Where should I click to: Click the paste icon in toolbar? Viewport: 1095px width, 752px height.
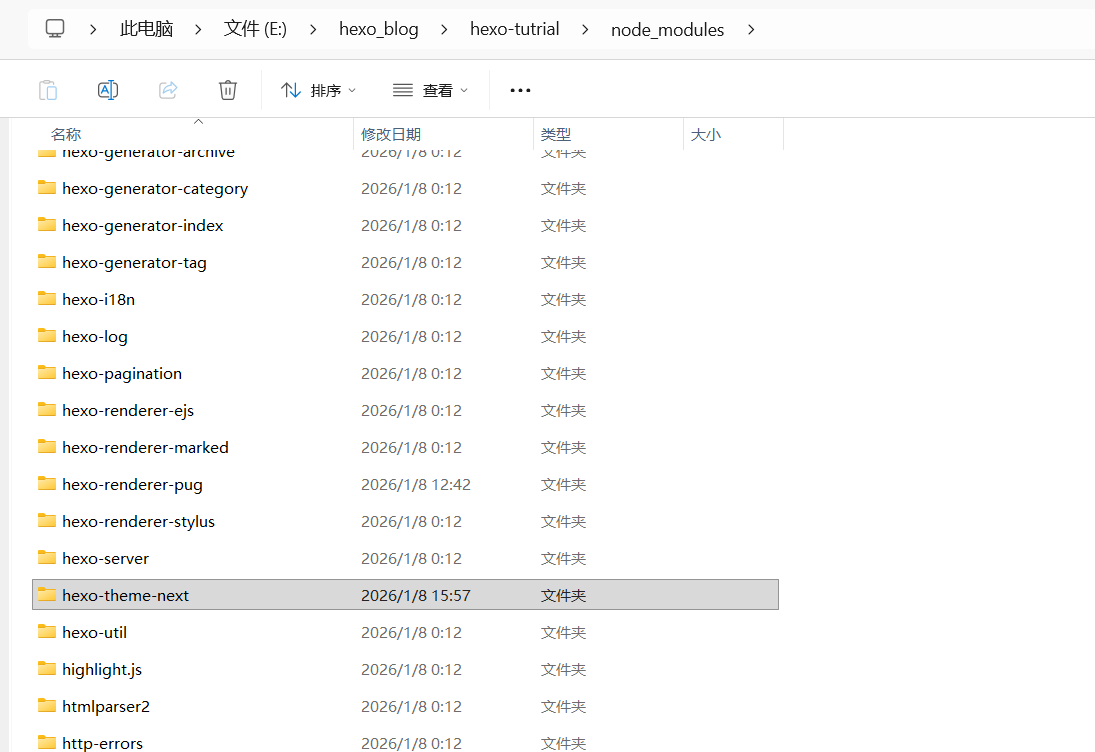48,90
